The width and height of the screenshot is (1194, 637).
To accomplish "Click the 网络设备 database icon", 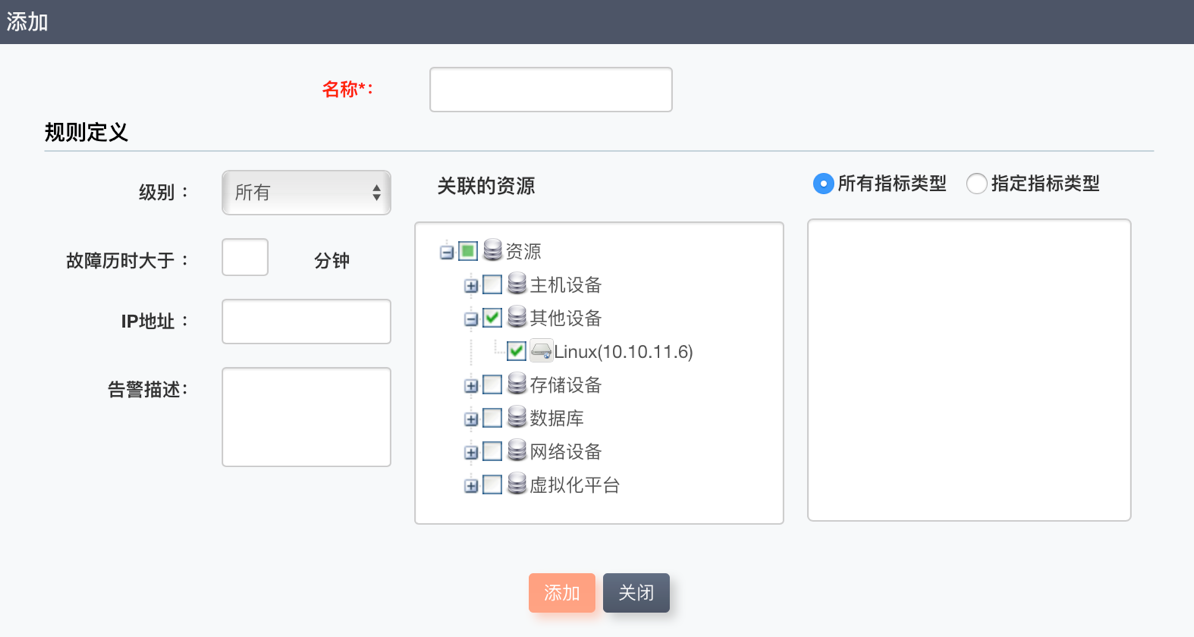I will pyautogui.click(x=516, y=451).
